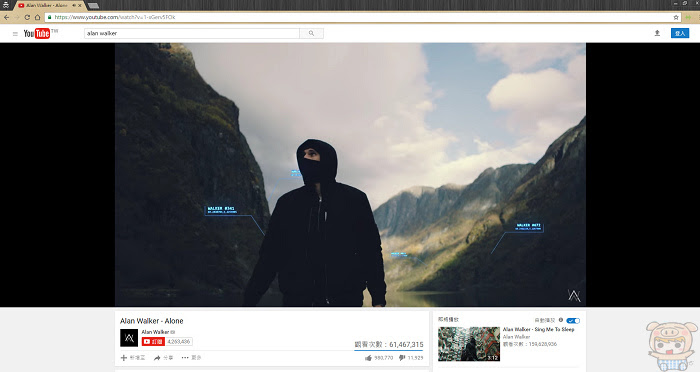Toggle the autoplay switch off

tap(573, 321)
